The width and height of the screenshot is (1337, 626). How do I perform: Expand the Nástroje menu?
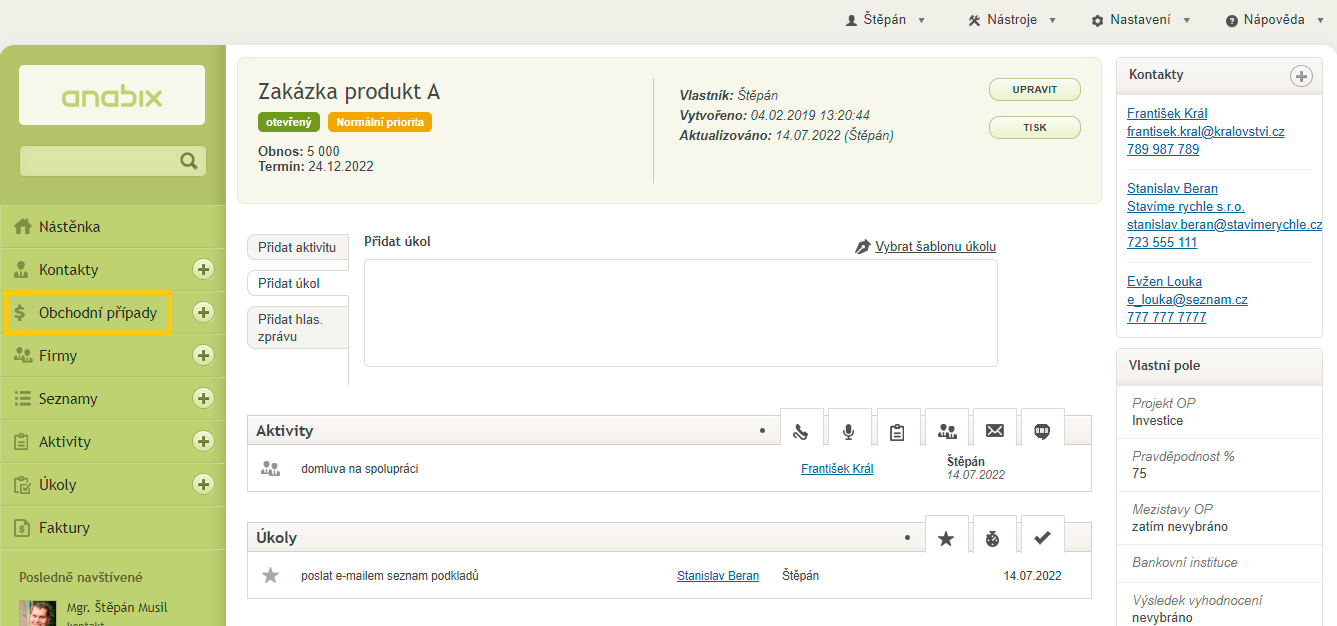coord(1012,20)
